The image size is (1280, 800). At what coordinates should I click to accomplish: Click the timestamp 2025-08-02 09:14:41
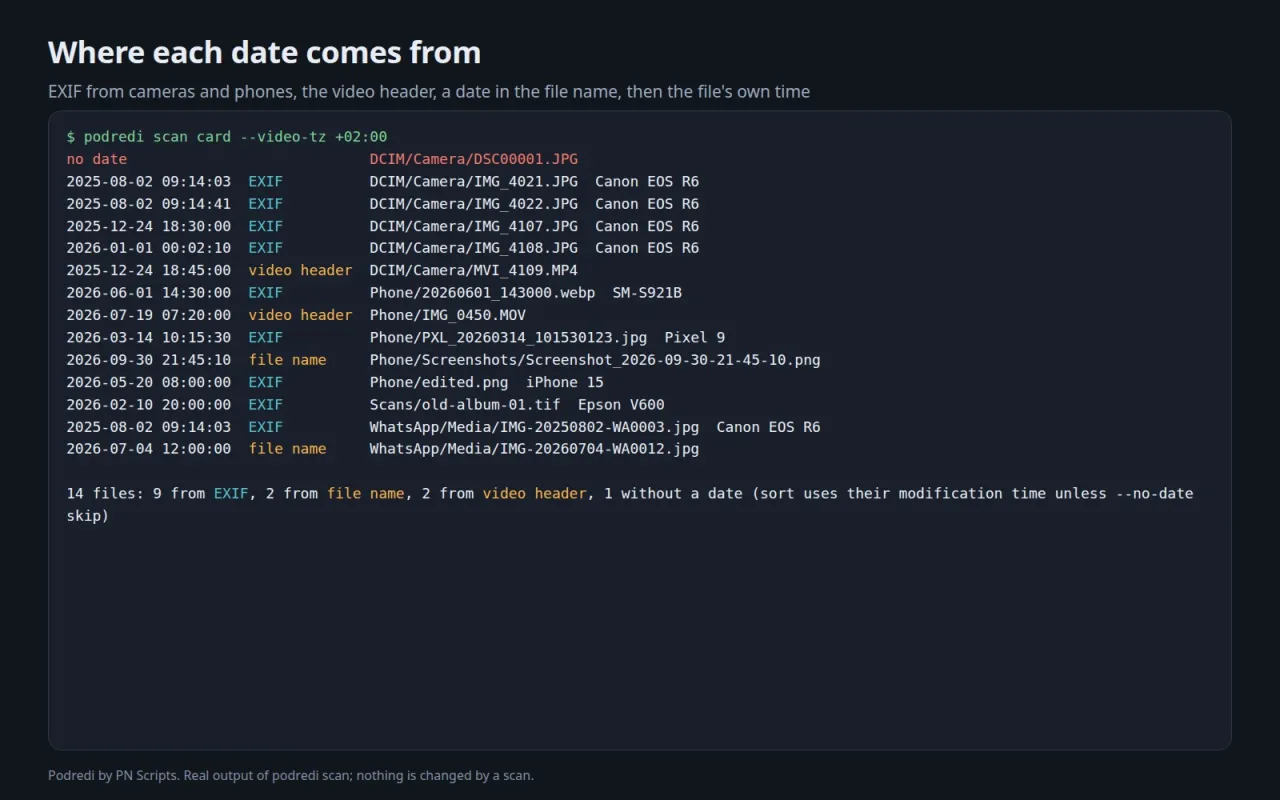point(149,203)
